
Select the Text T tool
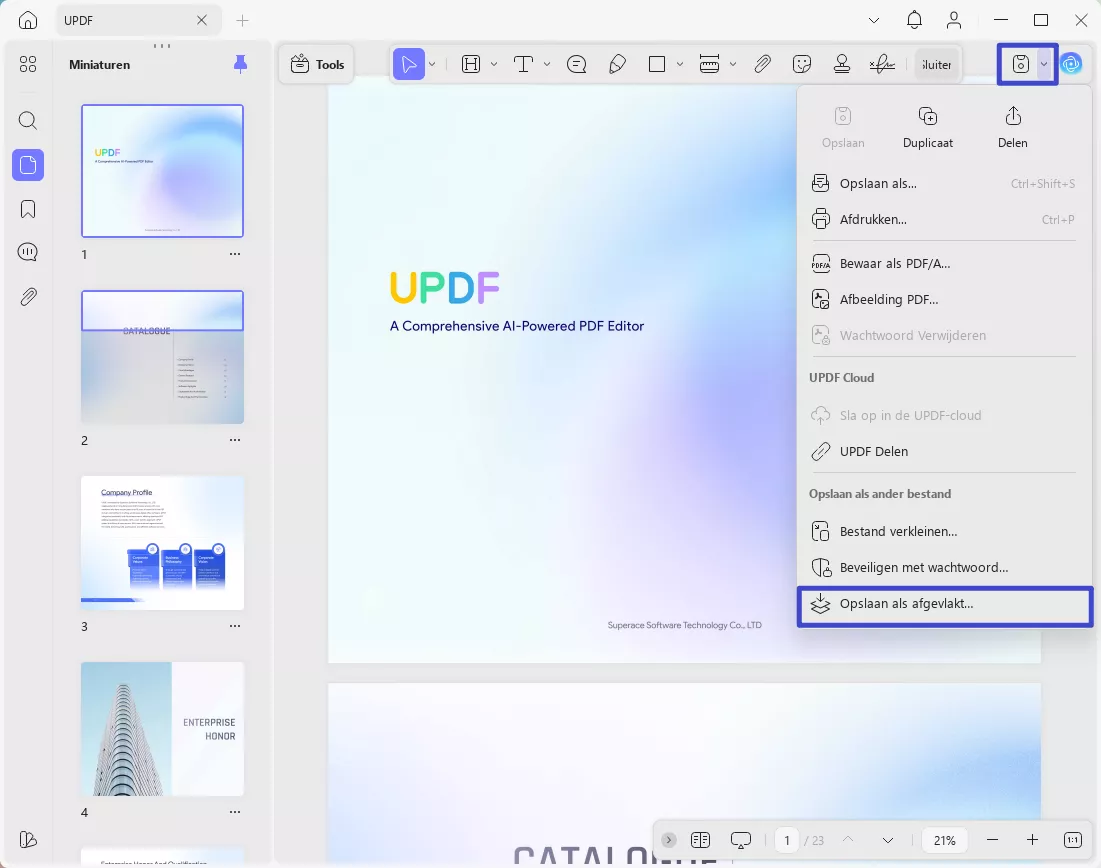(523, 65)
